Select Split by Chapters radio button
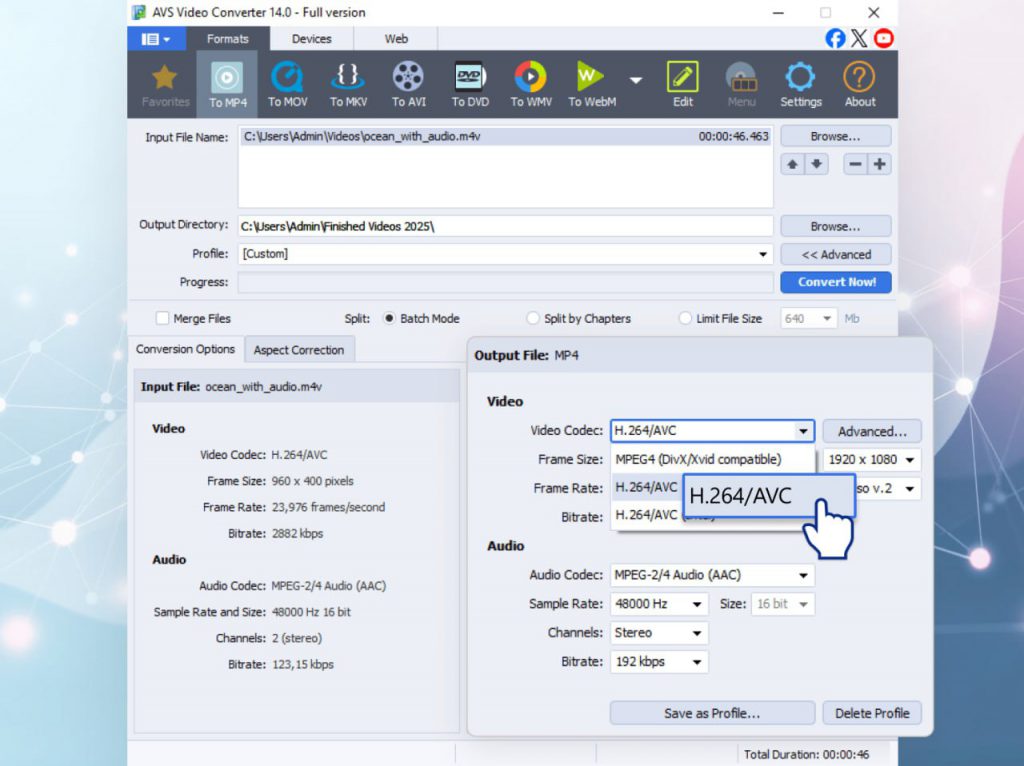This screenshot has height=766, width=1024. [533, 319]
